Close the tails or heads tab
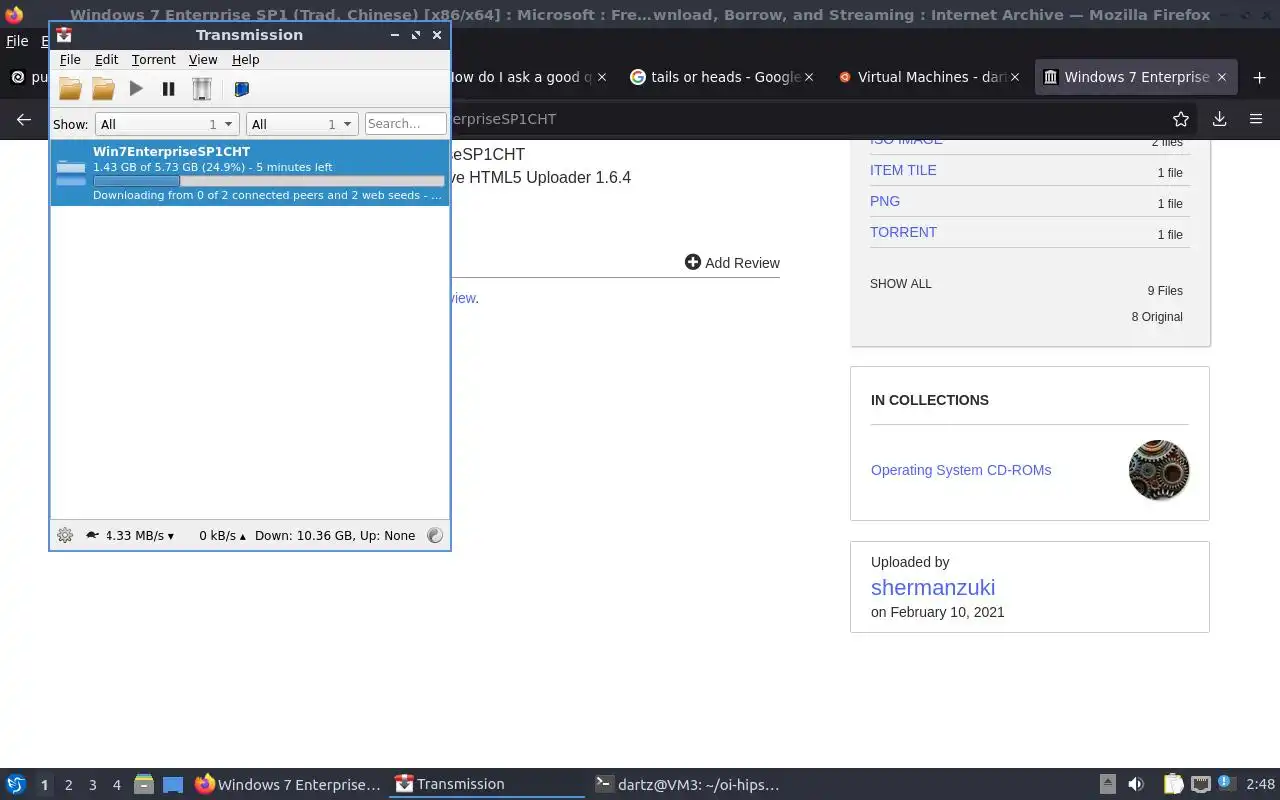The image size is (1280, 800). (809, 77)
